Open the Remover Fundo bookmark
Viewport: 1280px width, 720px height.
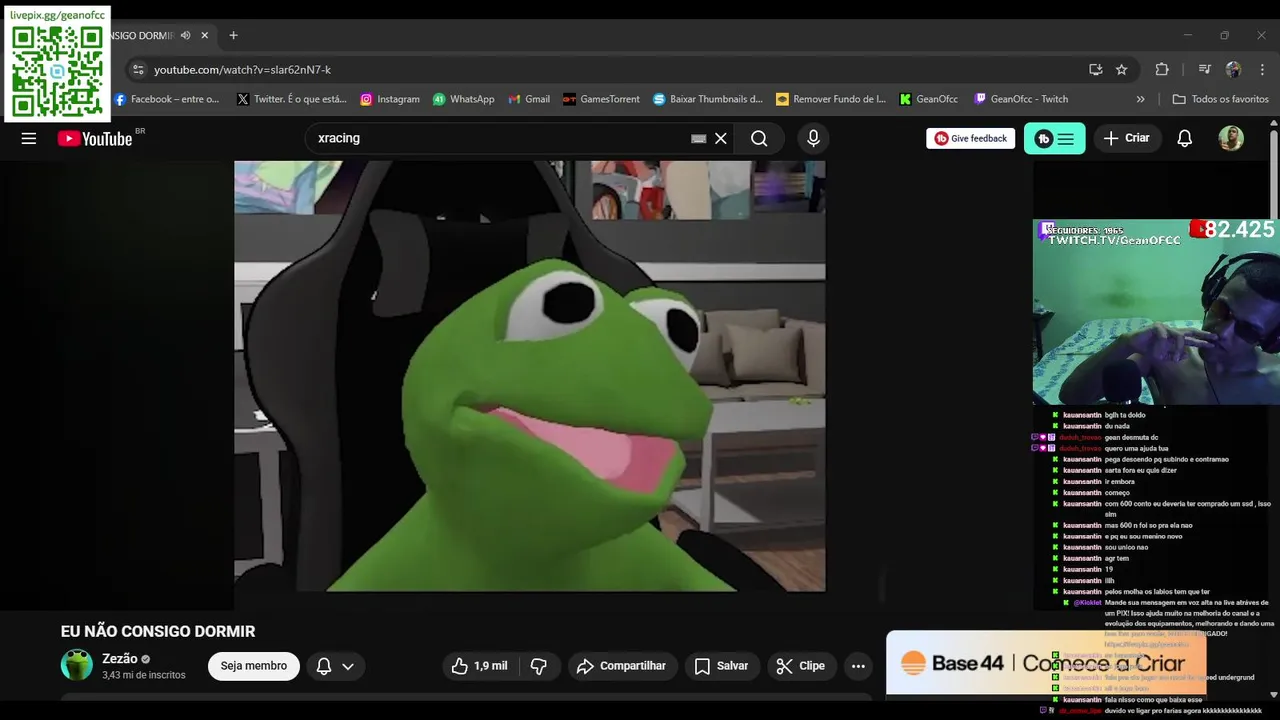pyautogui.click(x=831, y=99)
